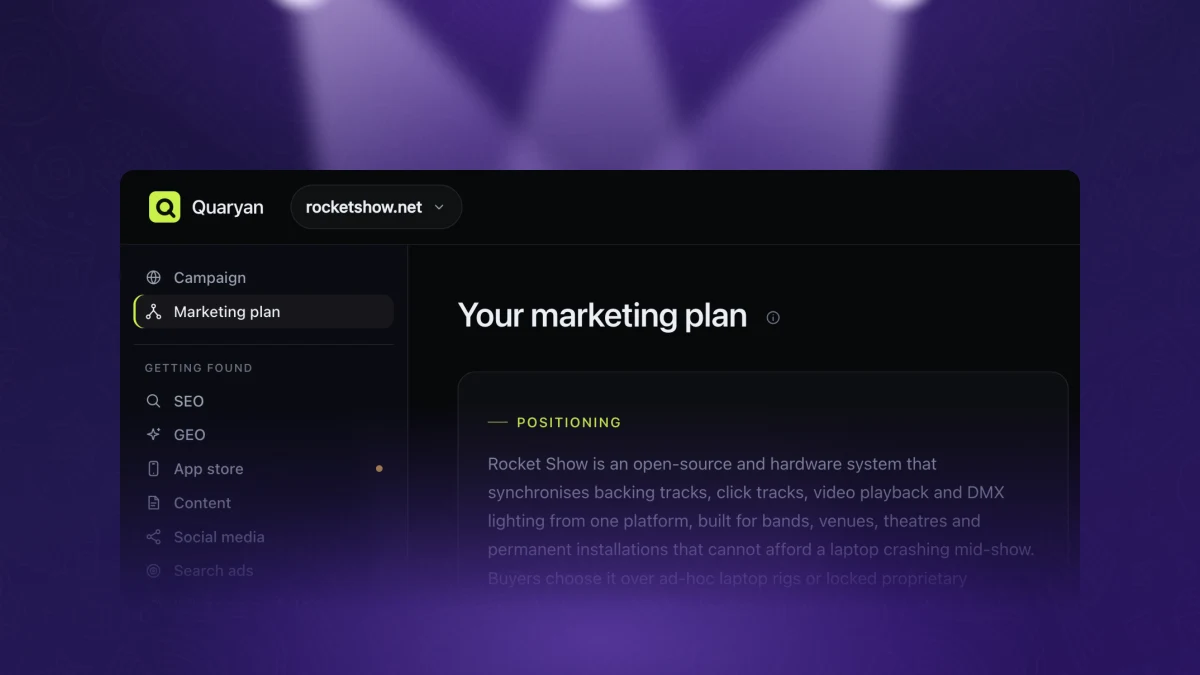Click the Quaryan logo icon

click(x=164, y=207)
